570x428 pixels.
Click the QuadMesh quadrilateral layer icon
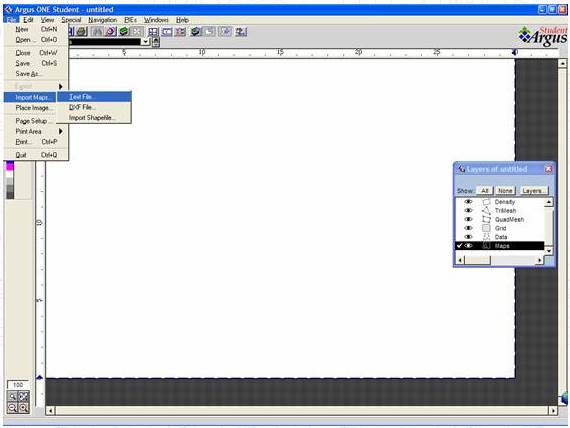click(x=486, y=219)
